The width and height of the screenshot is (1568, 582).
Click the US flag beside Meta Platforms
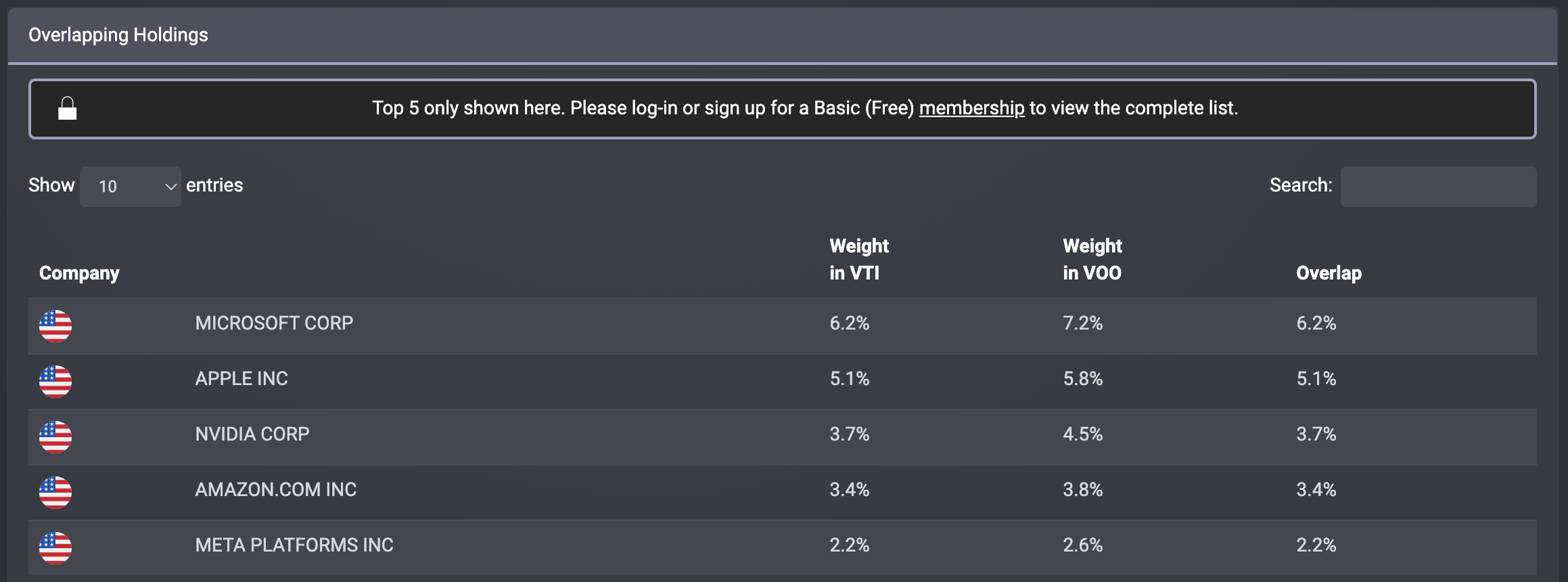click(55, 547)
